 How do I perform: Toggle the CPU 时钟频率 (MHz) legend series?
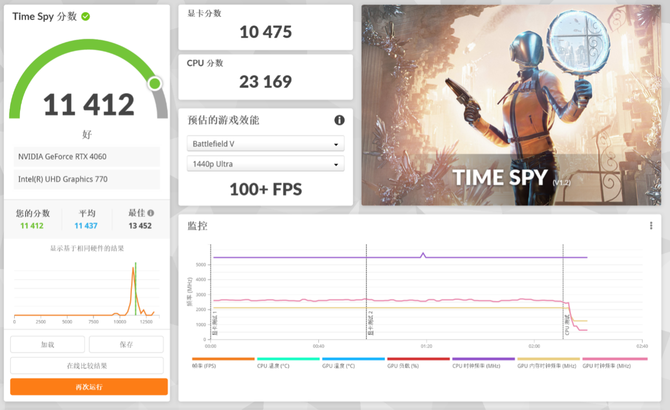click(x=483, y=363)
